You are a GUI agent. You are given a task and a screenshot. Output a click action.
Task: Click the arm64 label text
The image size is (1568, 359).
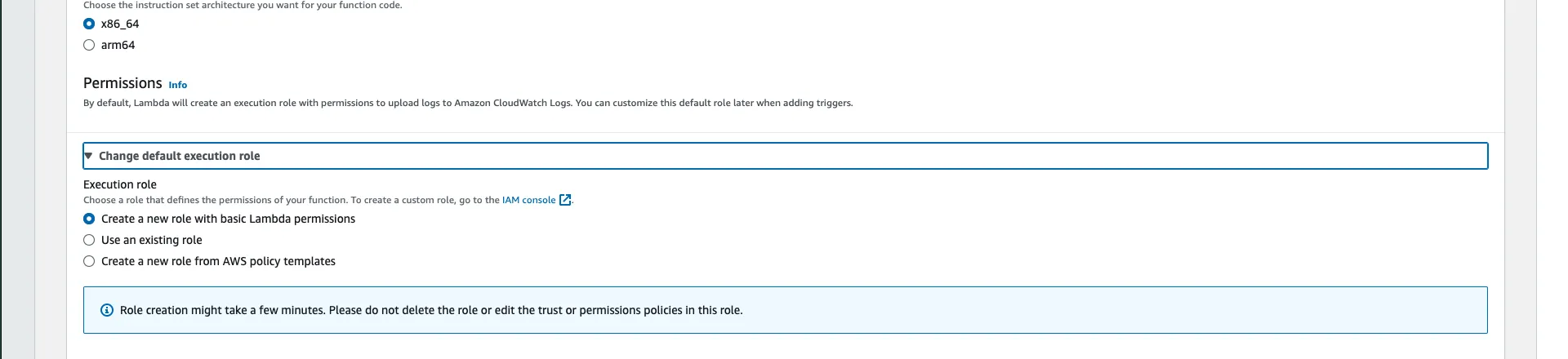pyautogui.click(x=118, y=45)
